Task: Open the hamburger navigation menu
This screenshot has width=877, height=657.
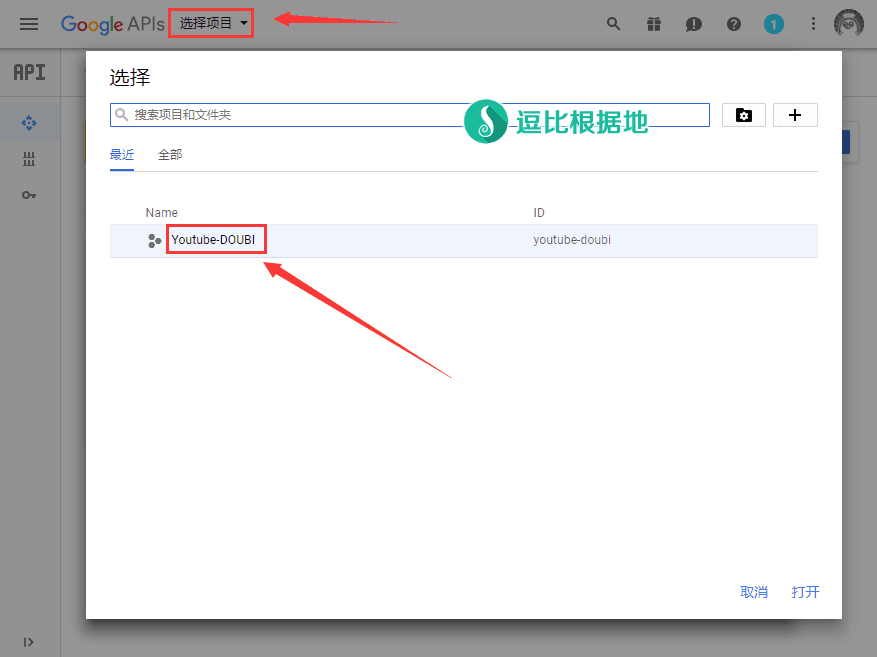Action: pos(29,24)
